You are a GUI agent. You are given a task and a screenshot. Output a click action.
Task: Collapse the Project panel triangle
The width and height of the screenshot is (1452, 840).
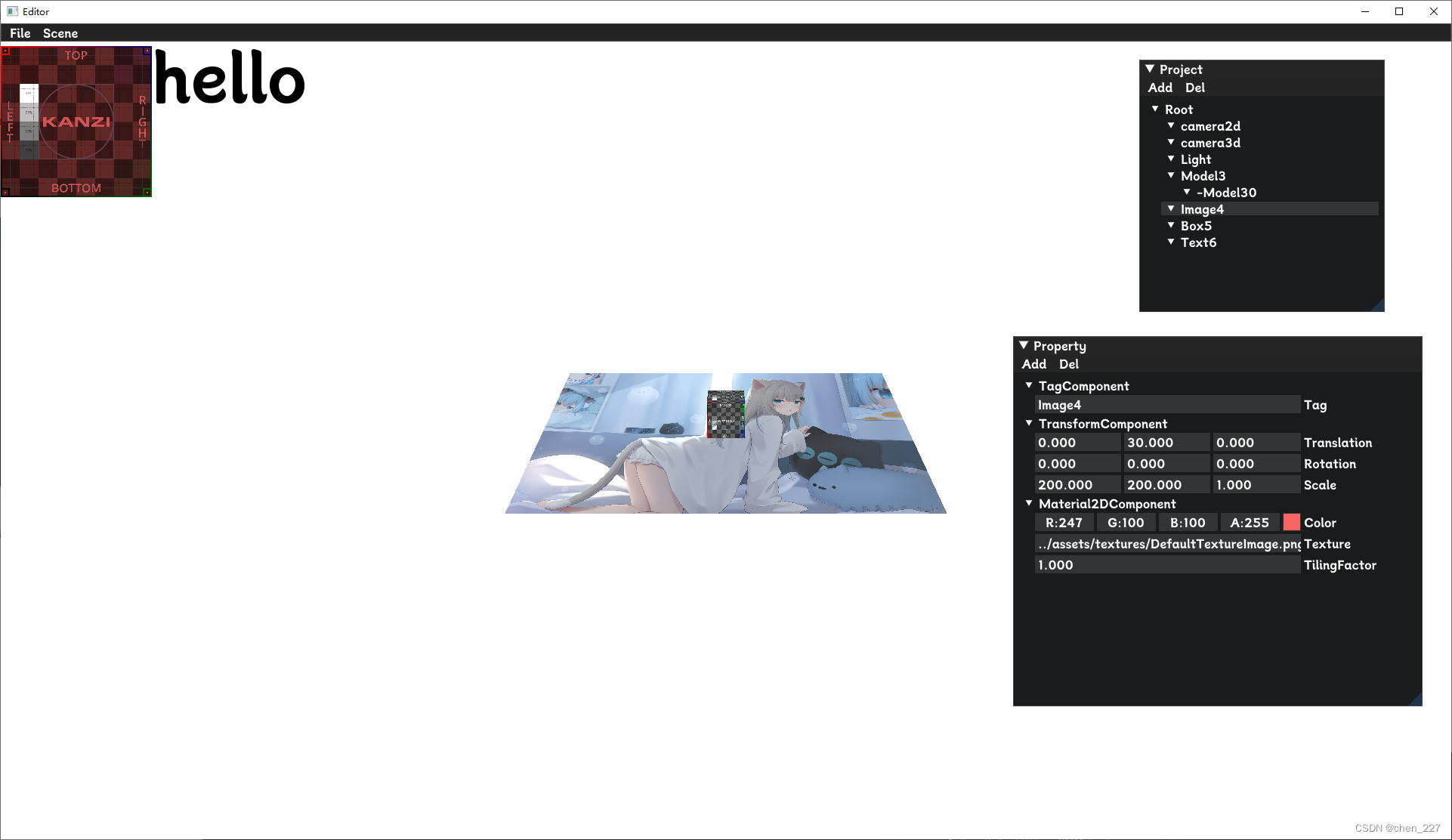[1150, 69]
